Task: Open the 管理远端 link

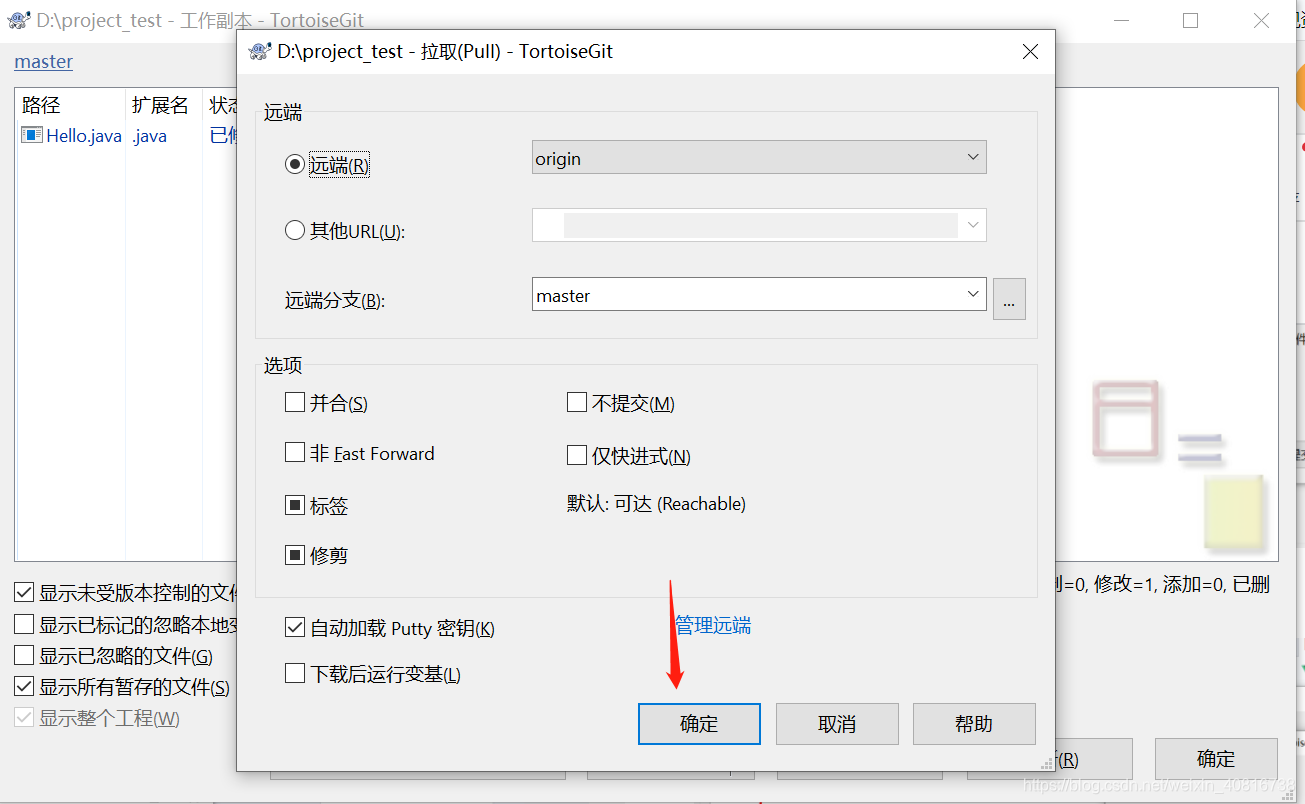Action: tap(712, 625)
